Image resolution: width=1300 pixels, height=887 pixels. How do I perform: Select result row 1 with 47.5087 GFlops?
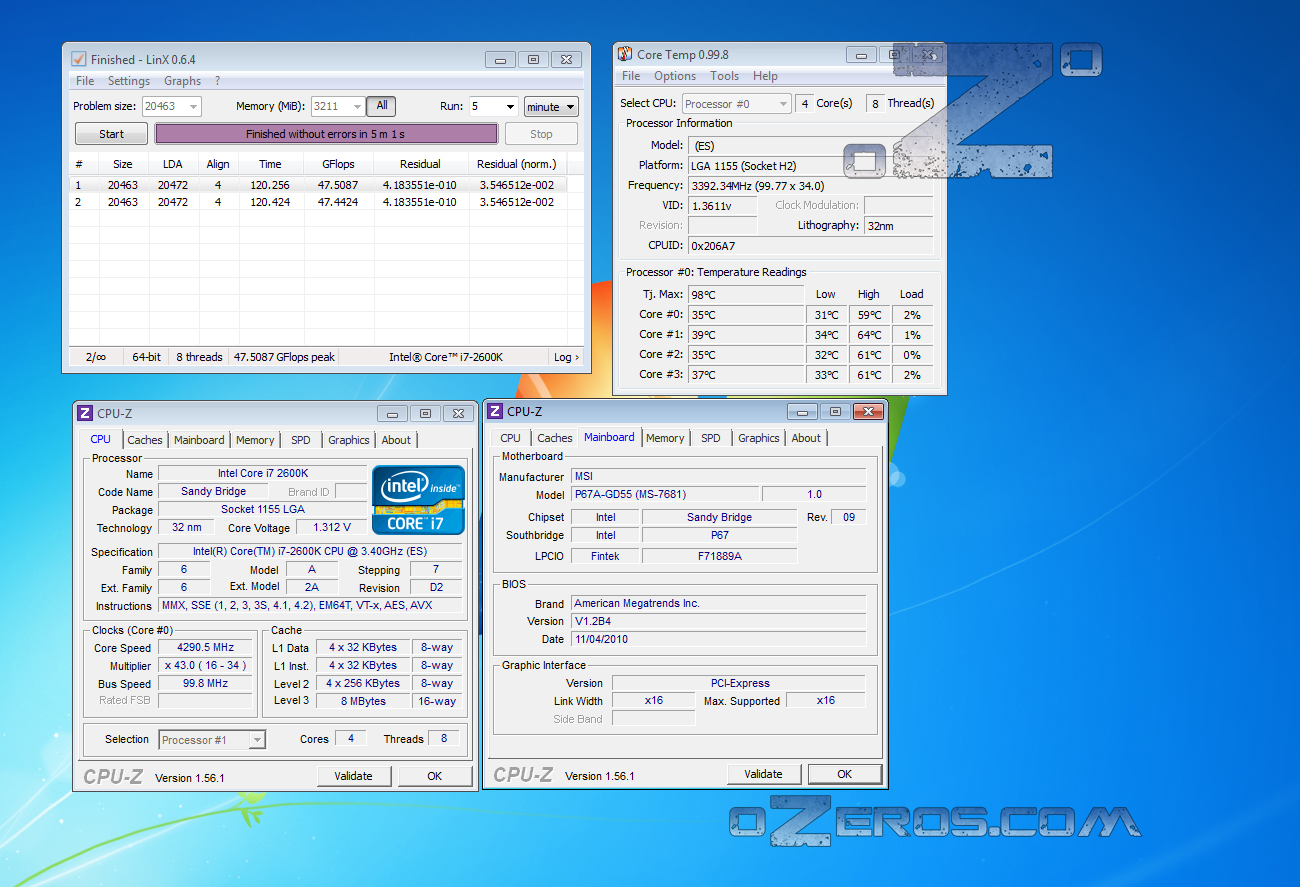click(319, 185)
